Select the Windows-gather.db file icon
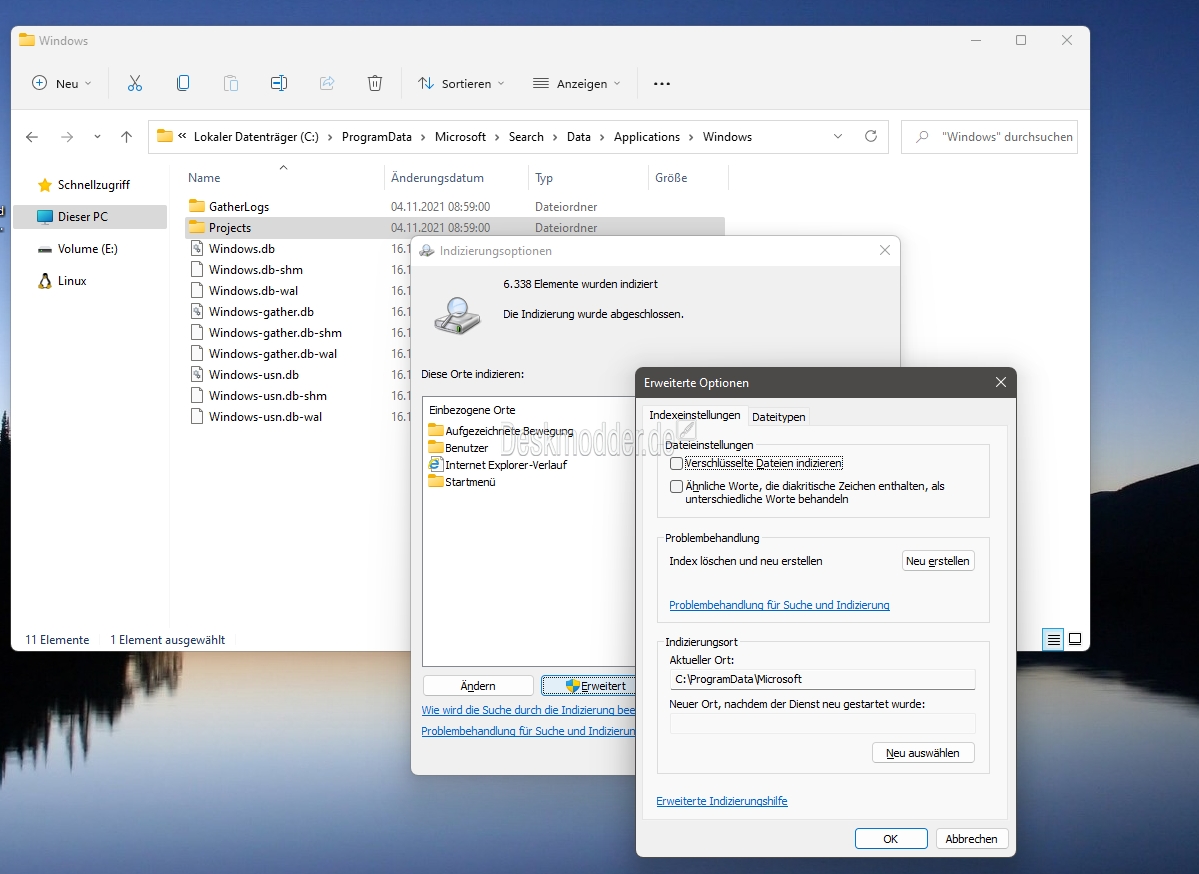The width and height of the screenshot is (1199, 874). pos(197,311)
